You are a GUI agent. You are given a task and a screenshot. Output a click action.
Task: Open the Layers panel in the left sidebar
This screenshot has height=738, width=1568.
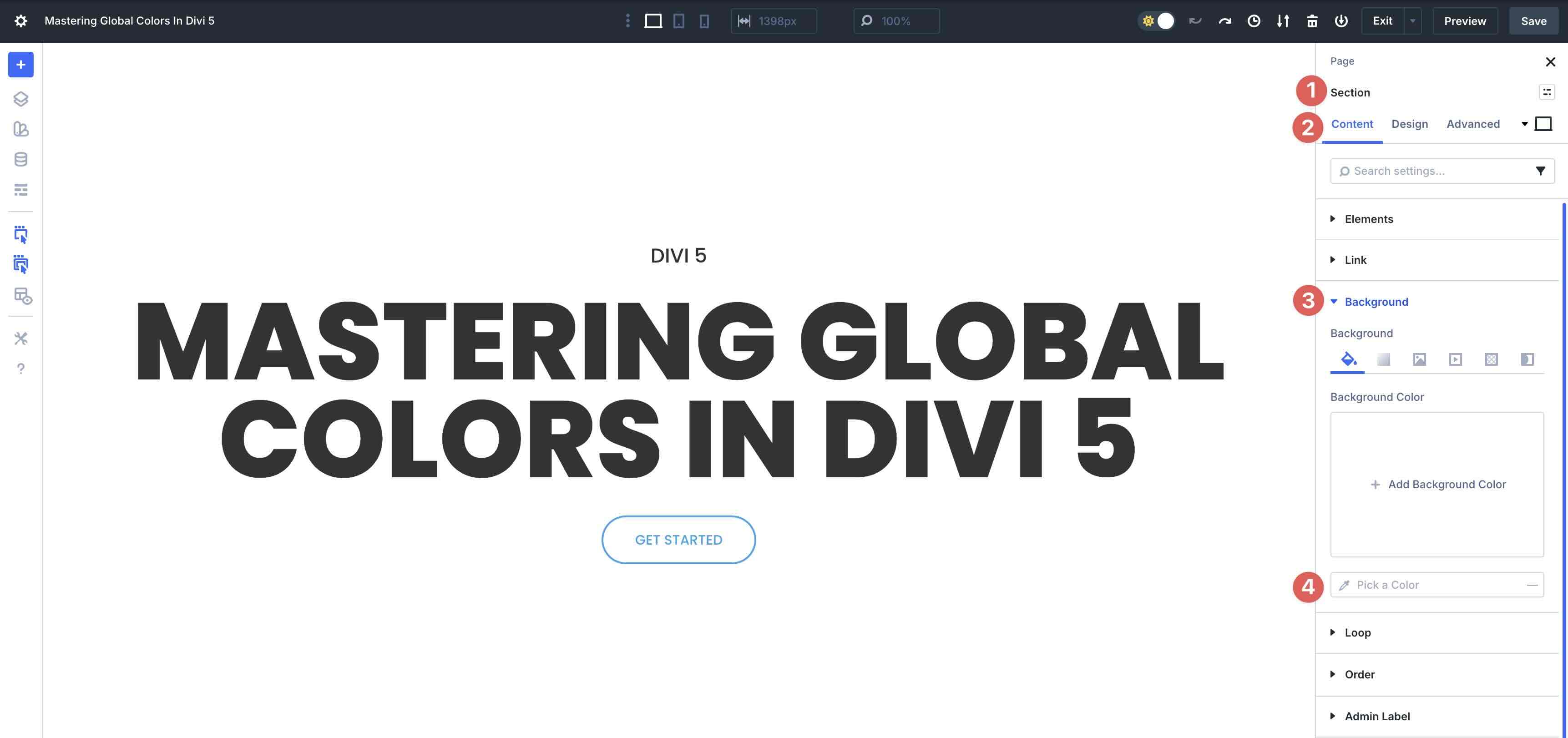tap(20, 99)
